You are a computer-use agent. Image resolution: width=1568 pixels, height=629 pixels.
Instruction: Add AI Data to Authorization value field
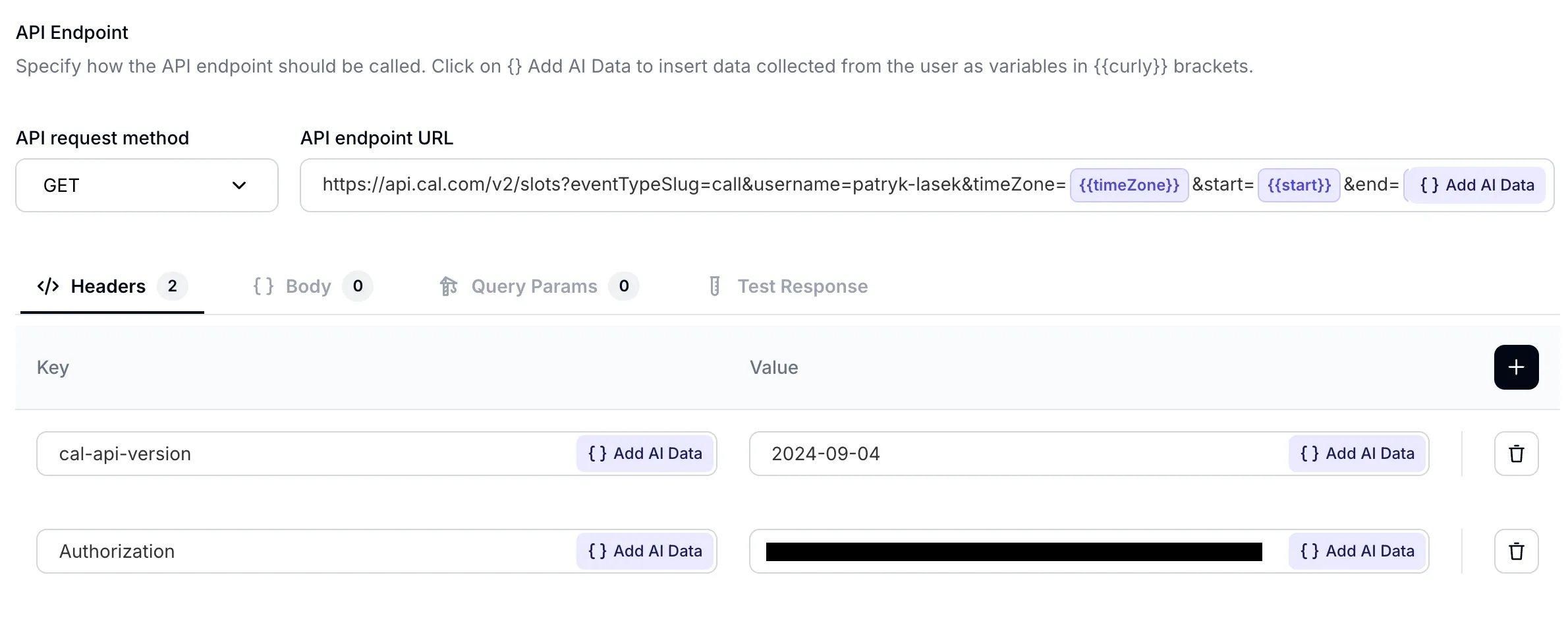click(x=1357, y=551)
